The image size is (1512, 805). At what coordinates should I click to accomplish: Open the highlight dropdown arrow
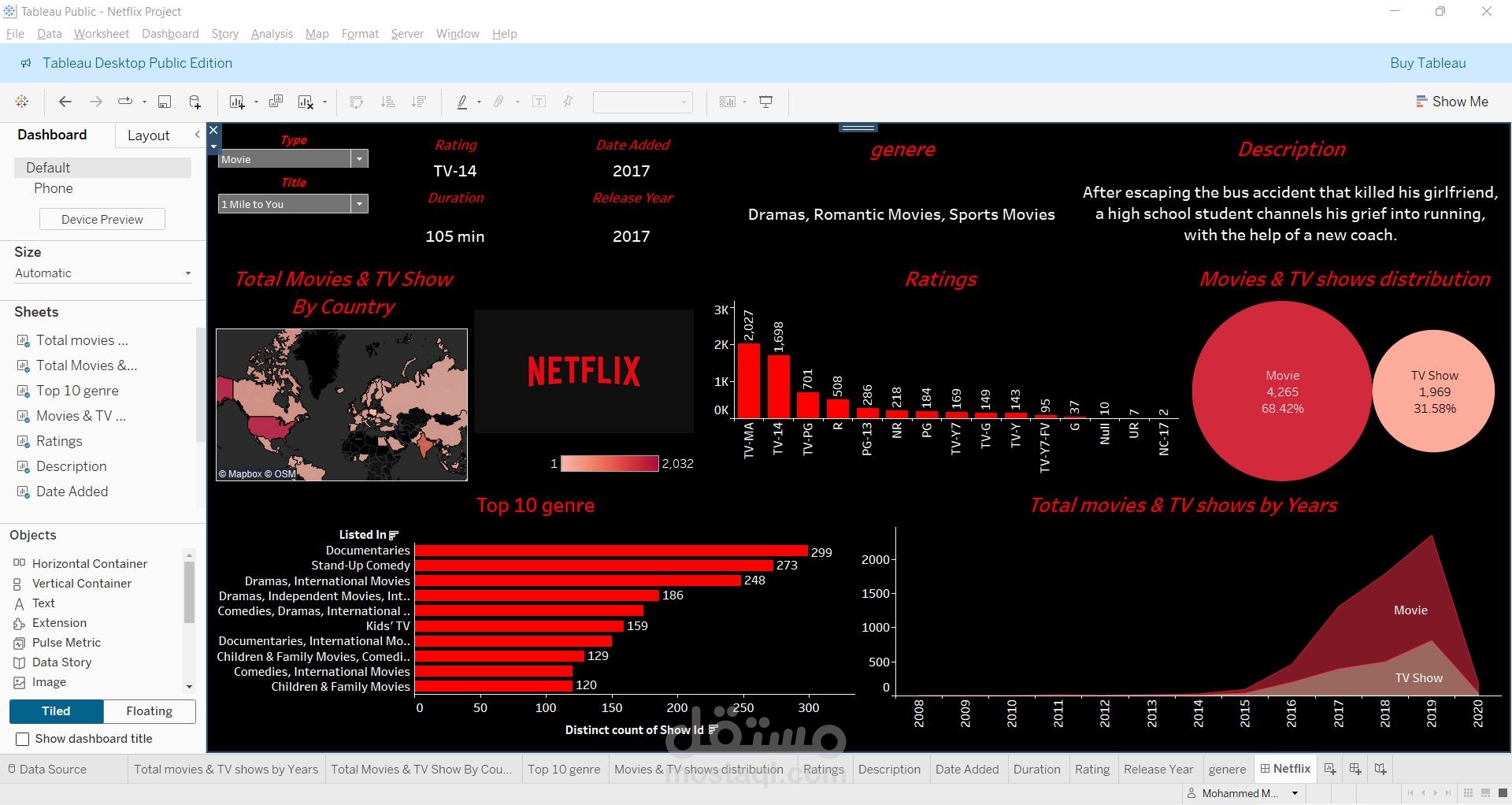[479, 102]
